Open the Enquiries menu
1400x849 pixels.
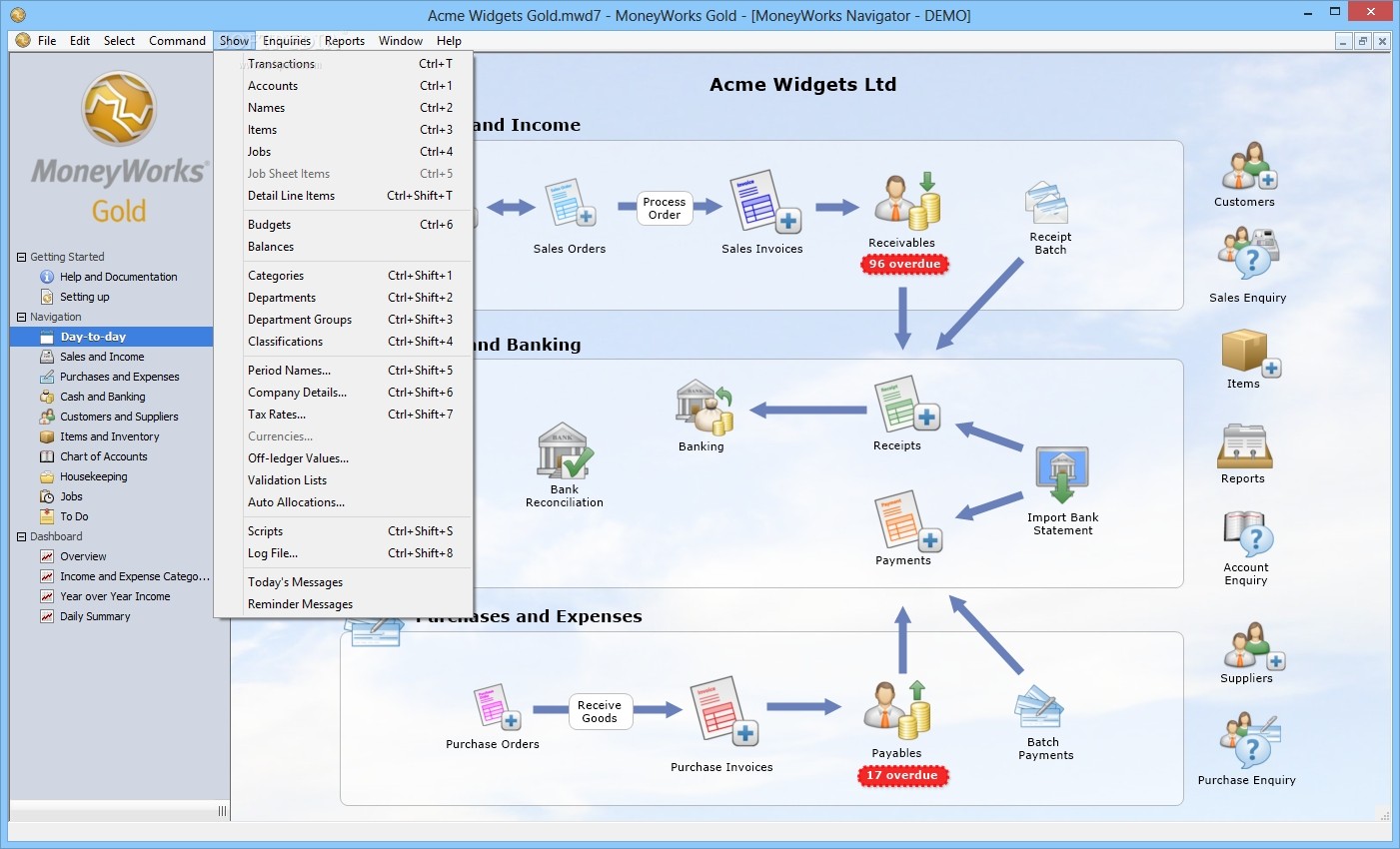287,41
